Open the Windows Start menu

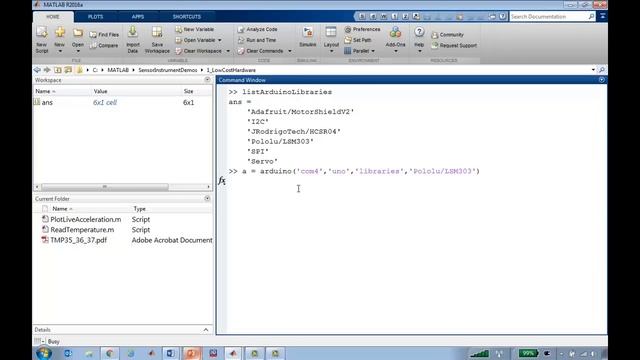coord(44,353)
